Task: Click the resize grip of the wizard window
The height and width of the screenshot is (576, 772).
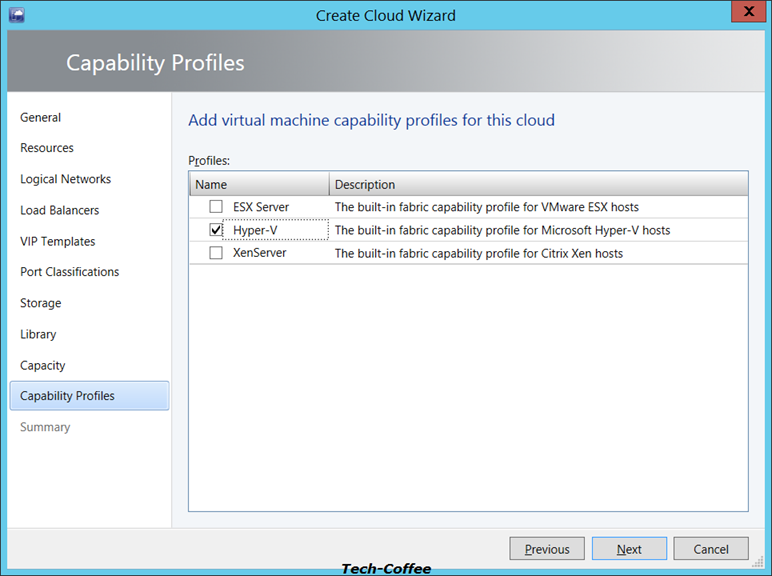Action: [x=758, y=562]
